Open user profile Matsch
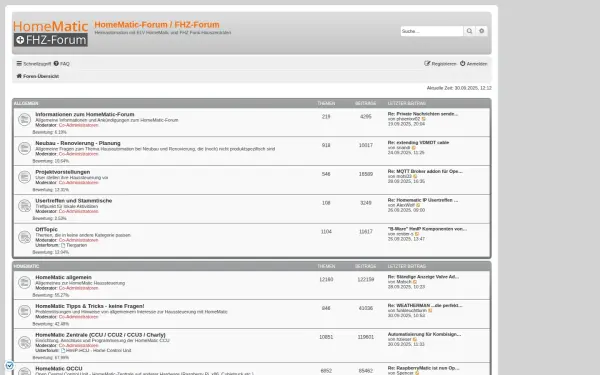Viewport: 600px width, 375px height. tap(404, 282)
